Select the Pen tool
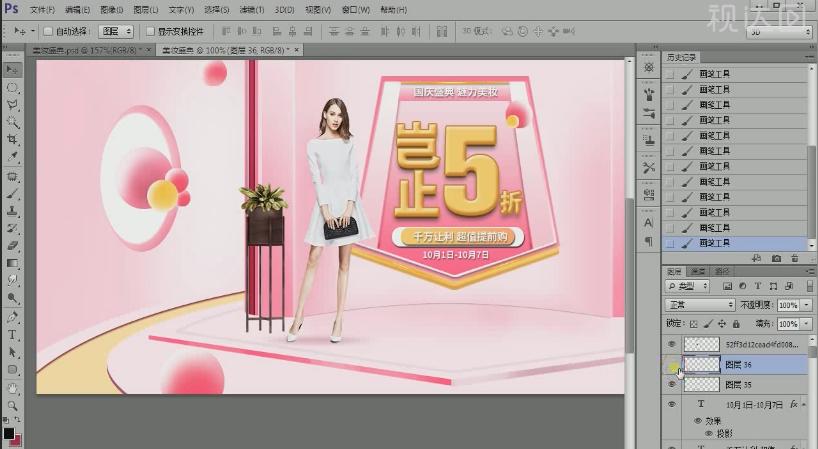This screenshot has width=818, height=449. [x=12, y=317]
